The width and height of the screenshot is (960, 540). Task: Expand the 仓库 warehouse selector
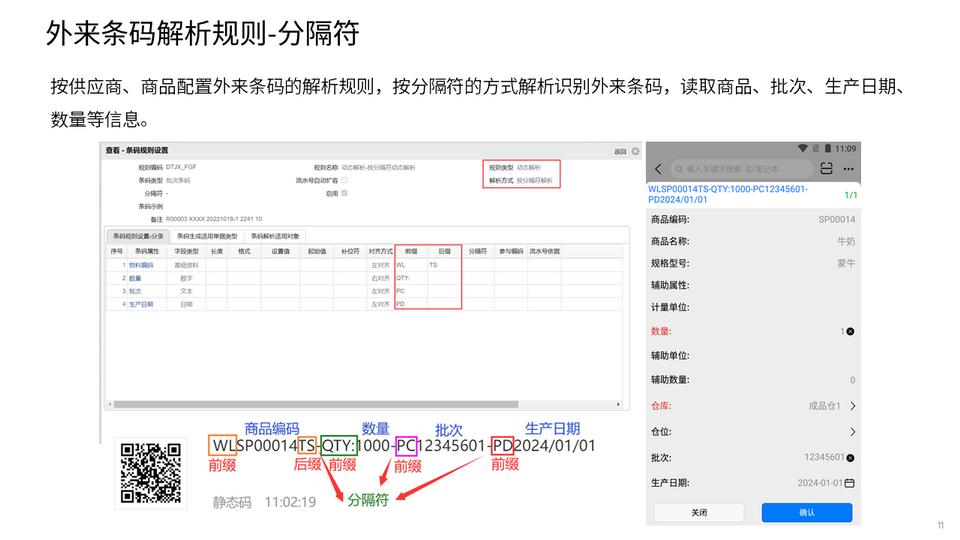[x=852, y=406]
